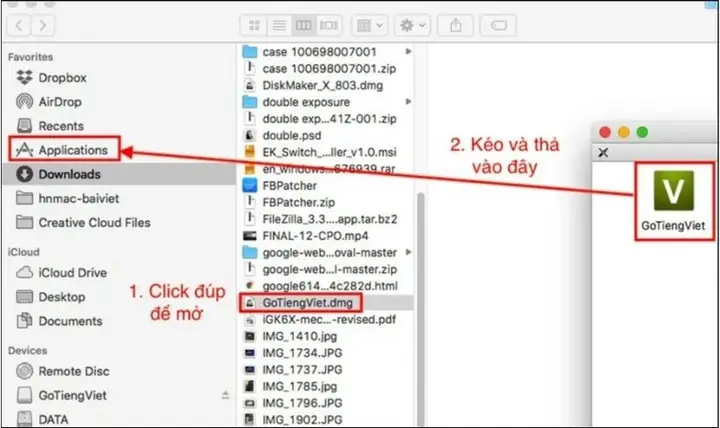Select iGK6X-mec...-revised.pdf file
This screenshot has width=720, height=428.
pos(328,319)
